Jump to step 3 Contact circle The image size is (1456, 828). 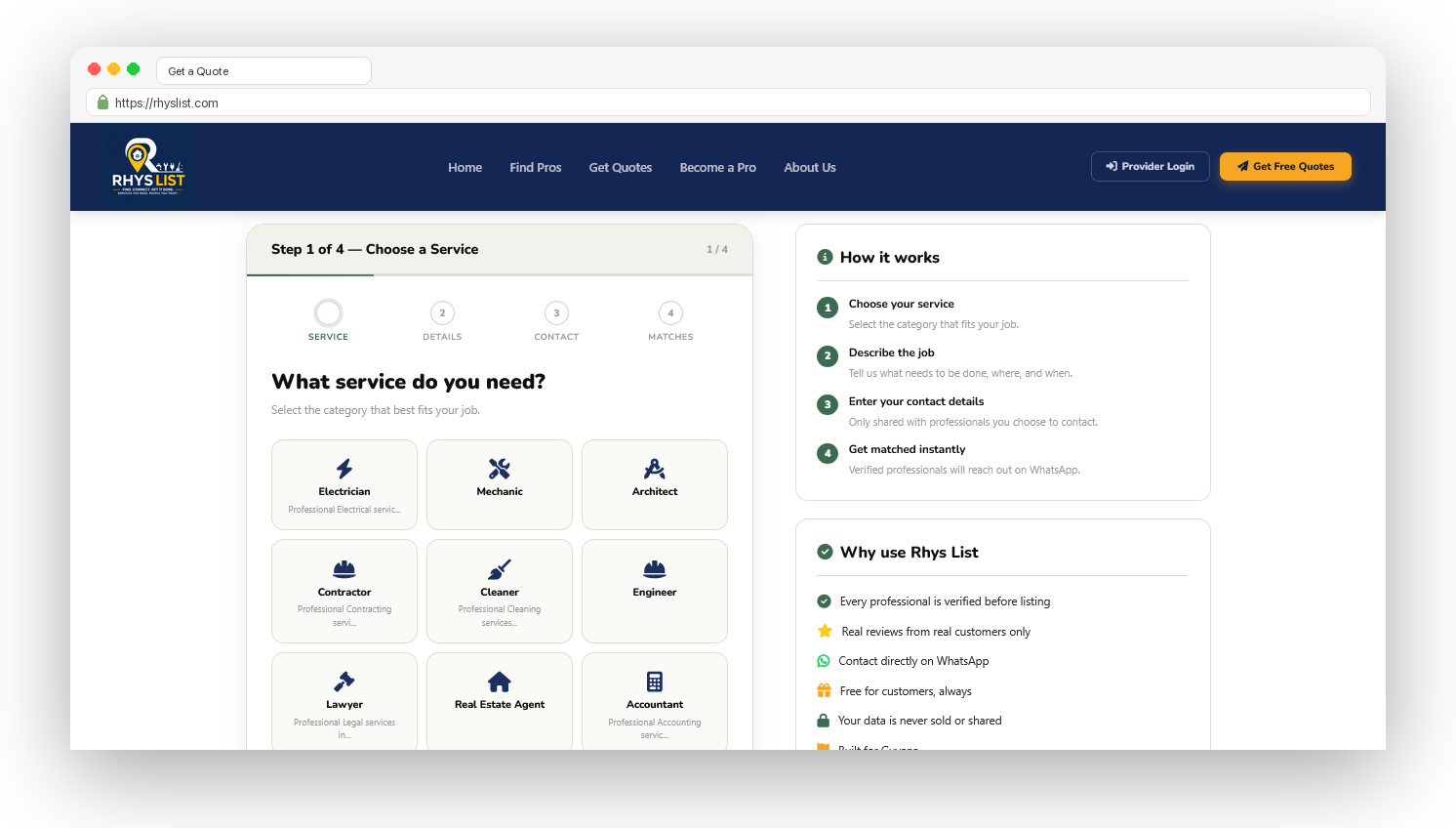point(556,313)
